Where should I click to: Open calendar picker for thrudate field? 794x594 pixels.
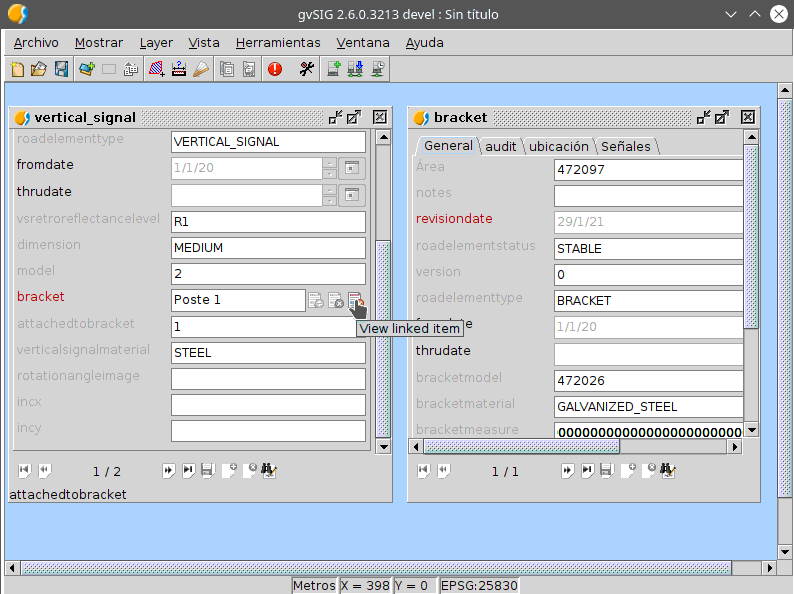352,194
